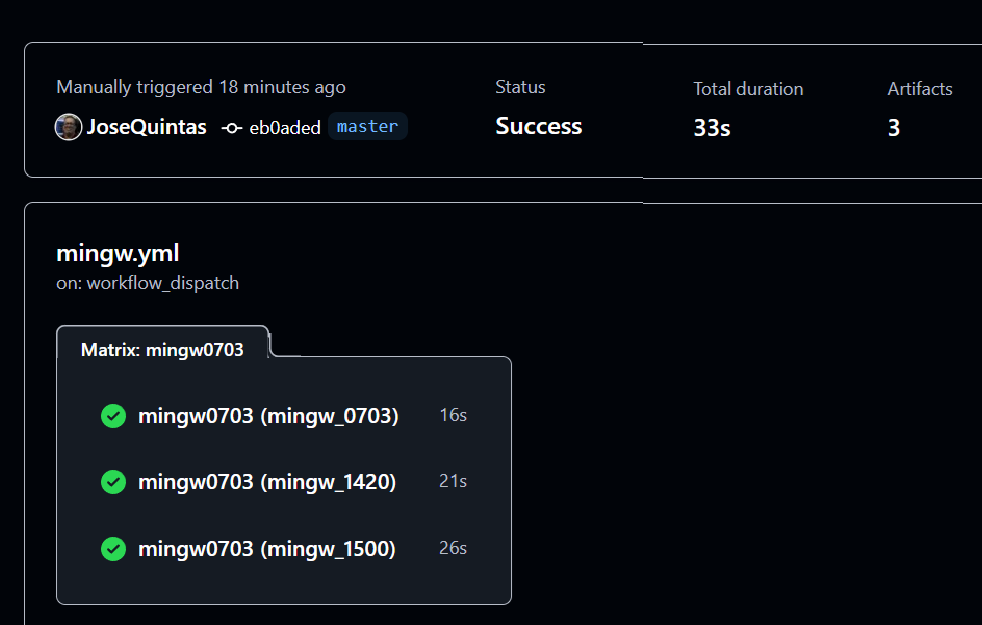Select the master branch label
The height and width of the screenshot is (625, 982).
click(x=367, y=126)
